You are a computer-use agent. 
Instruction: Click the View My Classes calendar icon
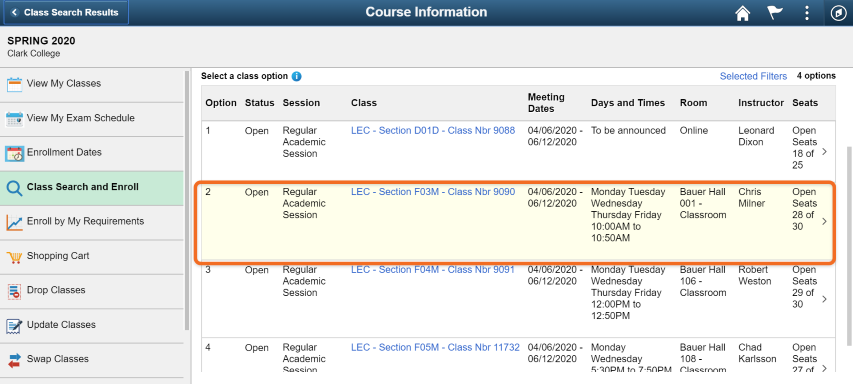(x=14, y=84)
